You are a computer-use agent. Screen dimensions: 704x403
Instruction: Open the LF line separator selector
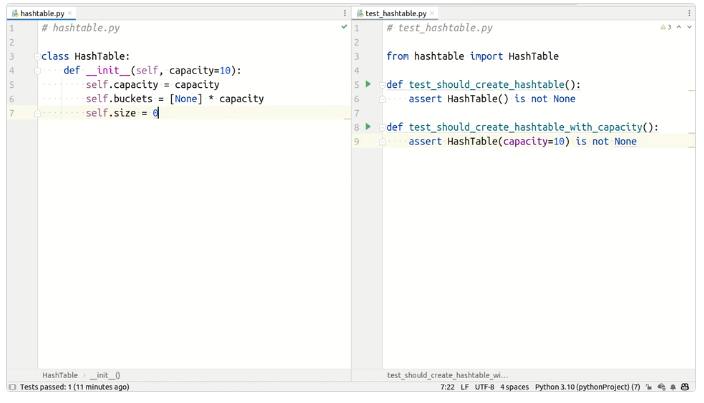coord(464,387)
